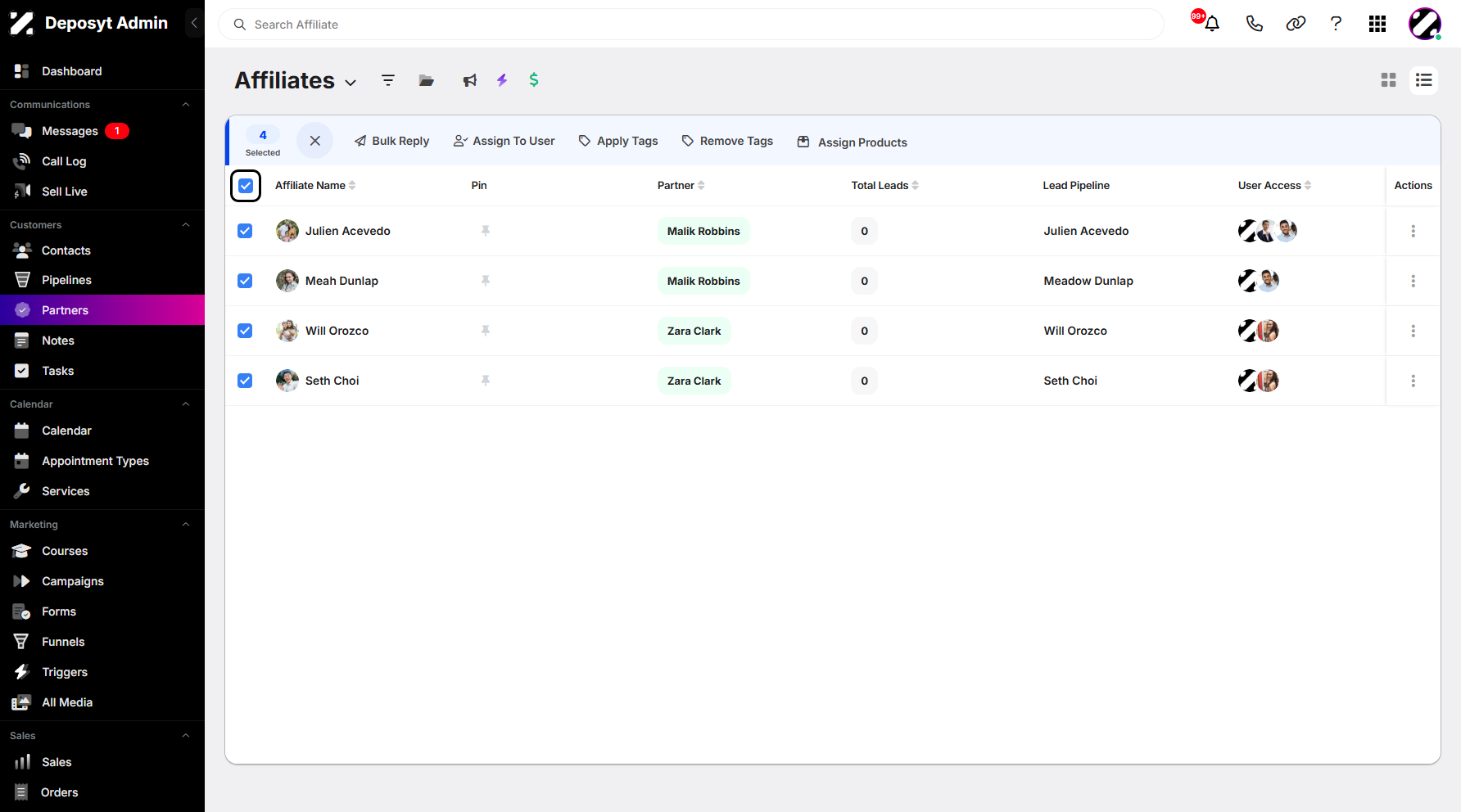Collapse the sidebar with the chevron
This screenshot has height=812, width=1461.
(x=194, y=23)
